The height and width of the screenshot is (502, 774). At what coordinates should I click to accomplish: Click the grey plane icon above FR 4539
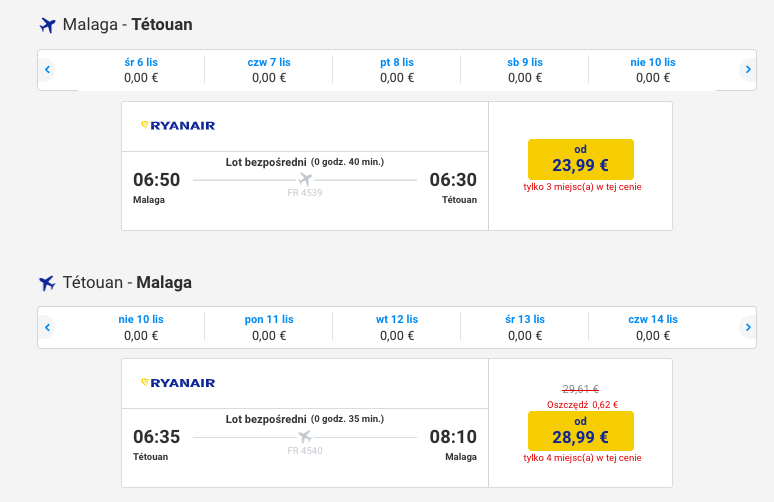click(305, 179)
